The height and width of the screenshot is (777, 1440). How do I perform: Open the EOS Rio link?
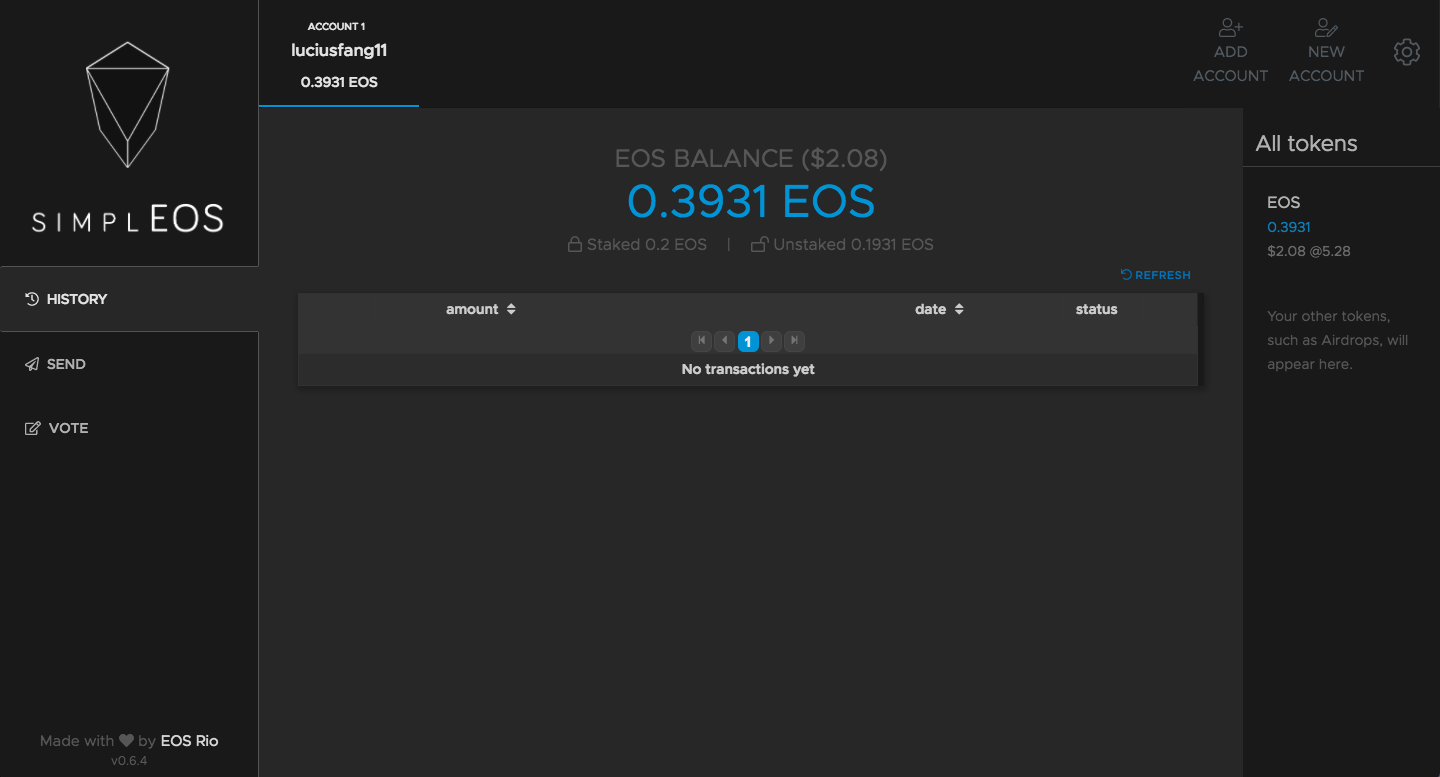coord(189,741)
